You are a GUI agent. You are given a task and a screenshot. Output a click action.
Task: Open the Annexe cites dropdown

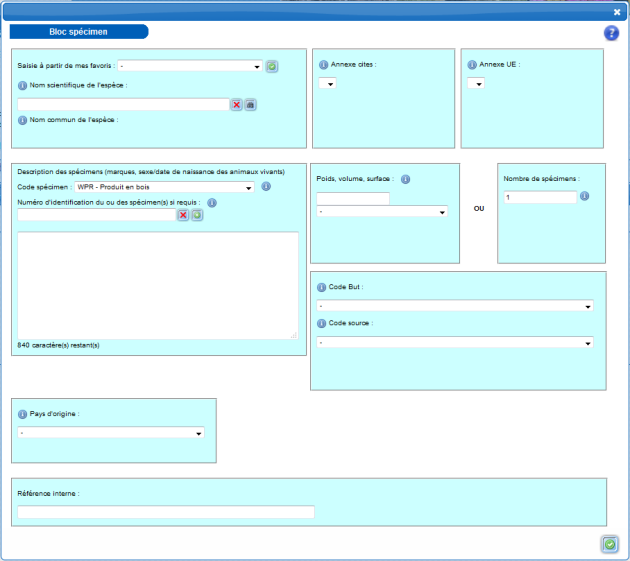point(327,84)
